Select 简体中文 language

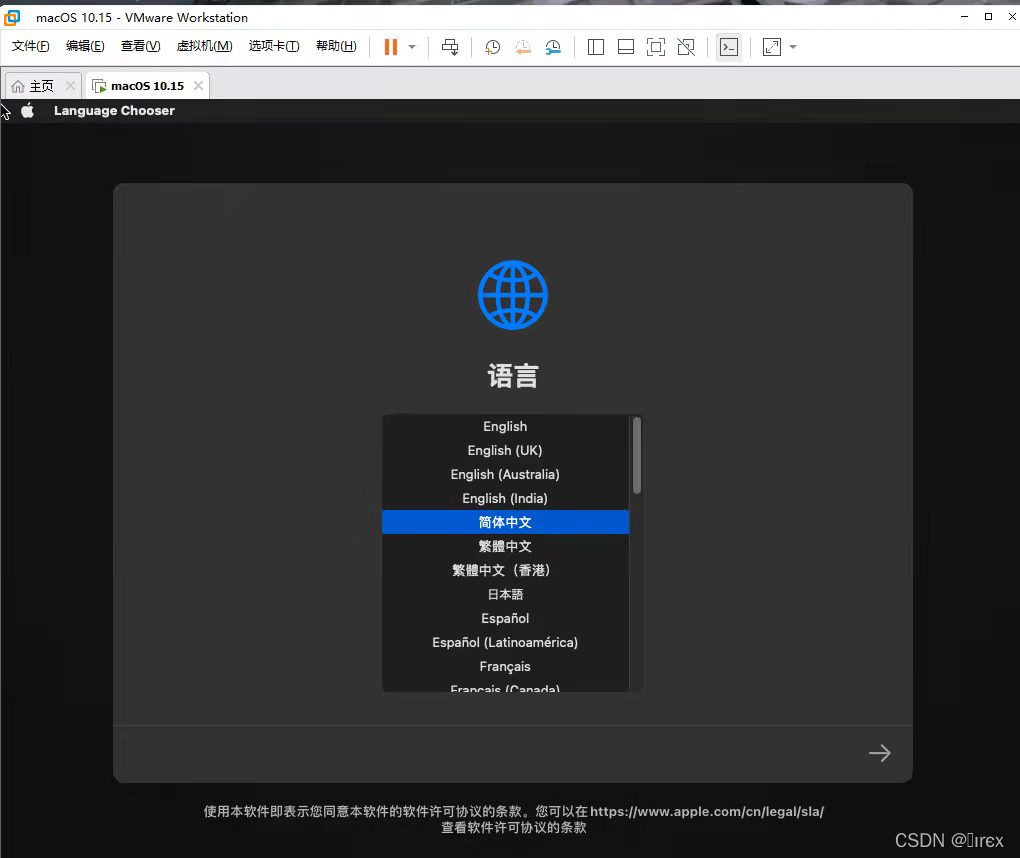click(505, 522)
